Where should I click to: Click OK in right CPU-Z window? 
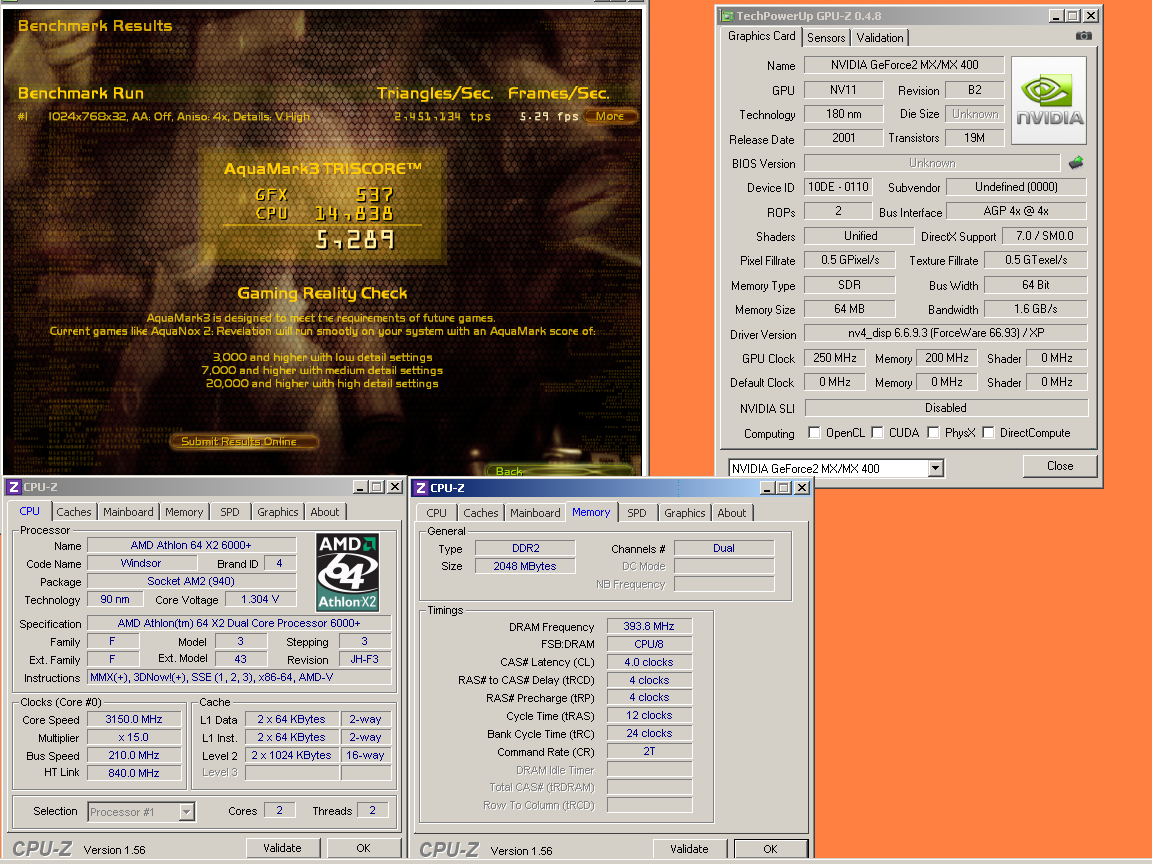(770, 849)
